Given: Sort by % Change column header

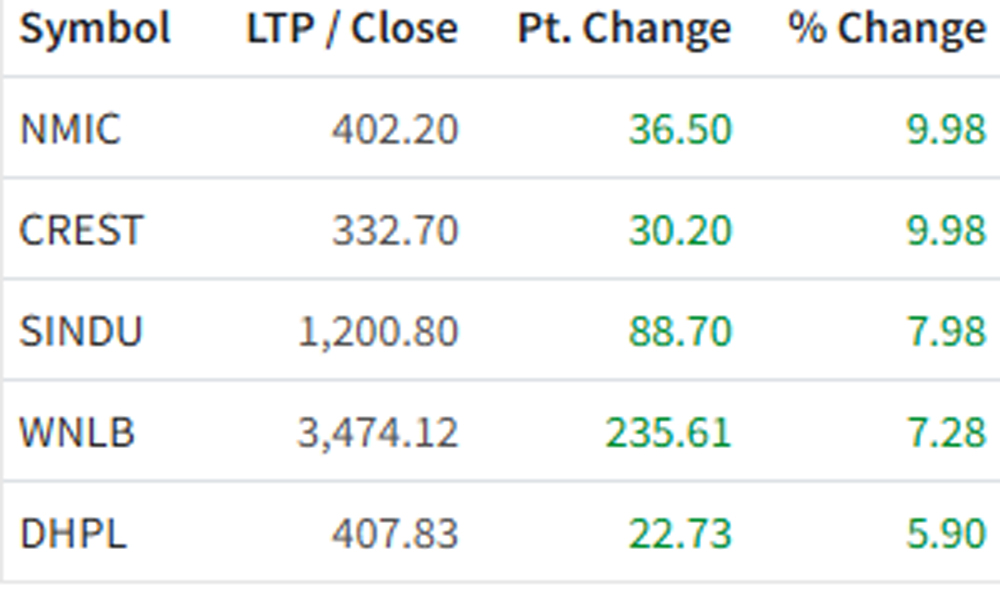Looking at the screenshot, I should click(886, 30).
